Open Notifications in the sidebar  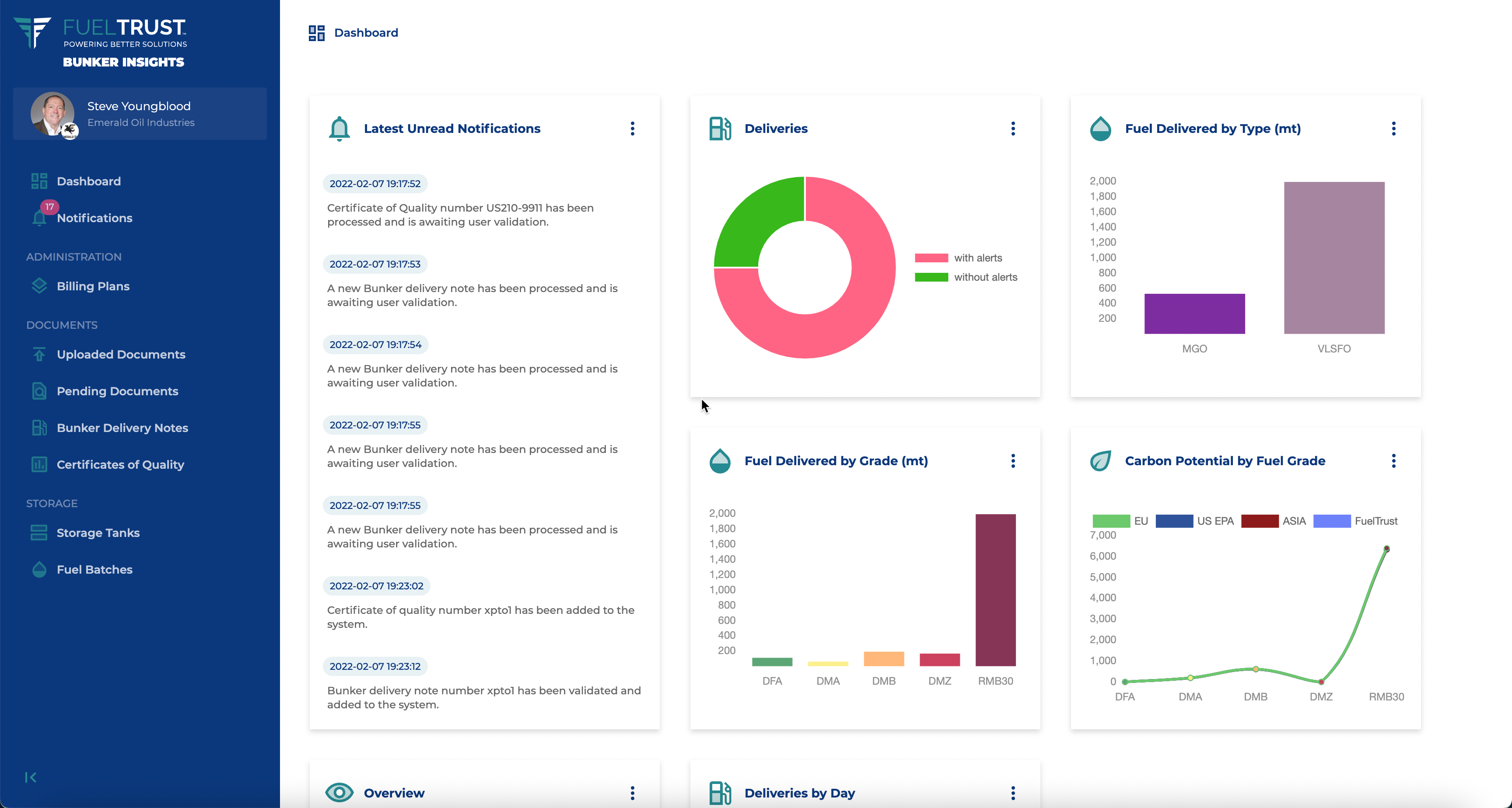point(94,218)
